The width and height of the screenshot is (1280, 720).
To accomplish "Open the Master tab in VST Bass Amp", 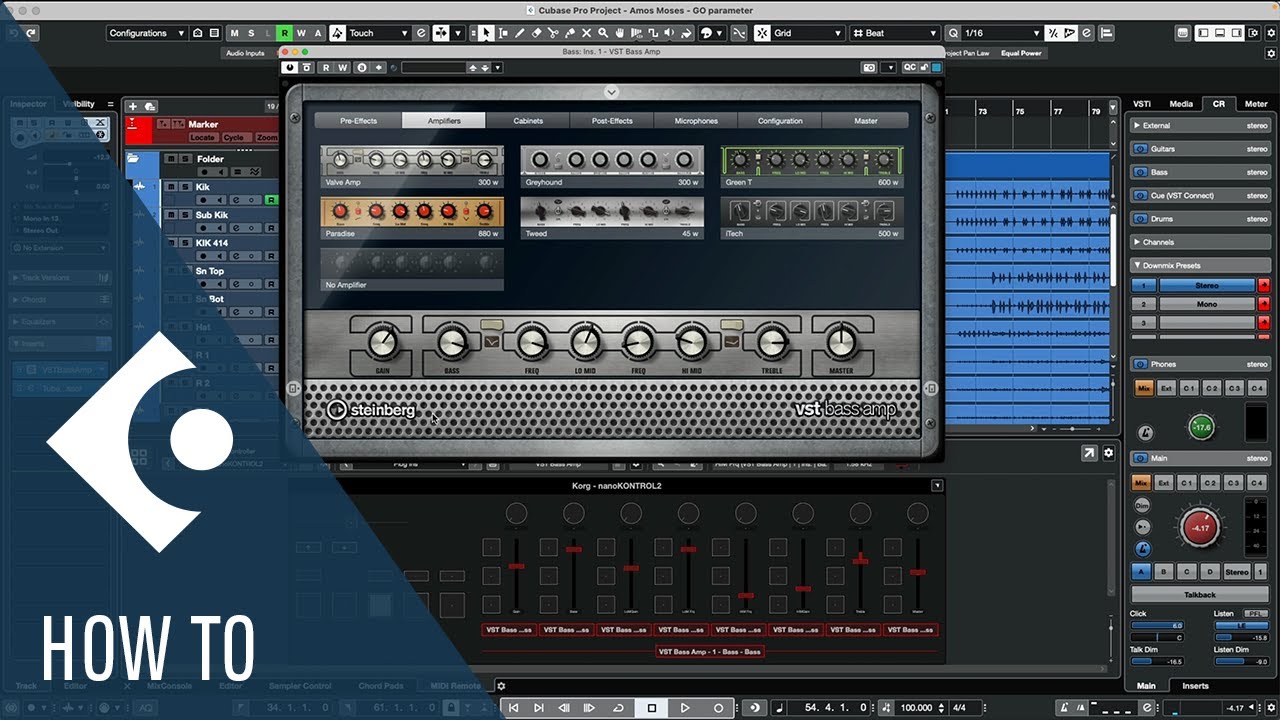I will point(866,121).
